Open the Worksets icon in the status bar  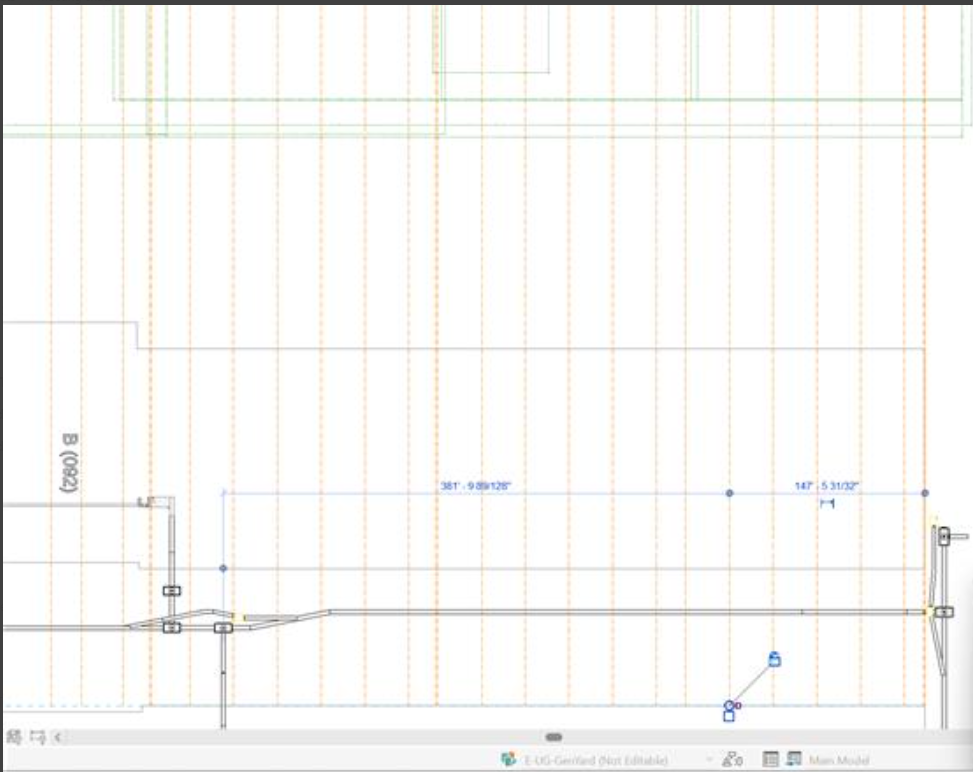click(508, 759)
